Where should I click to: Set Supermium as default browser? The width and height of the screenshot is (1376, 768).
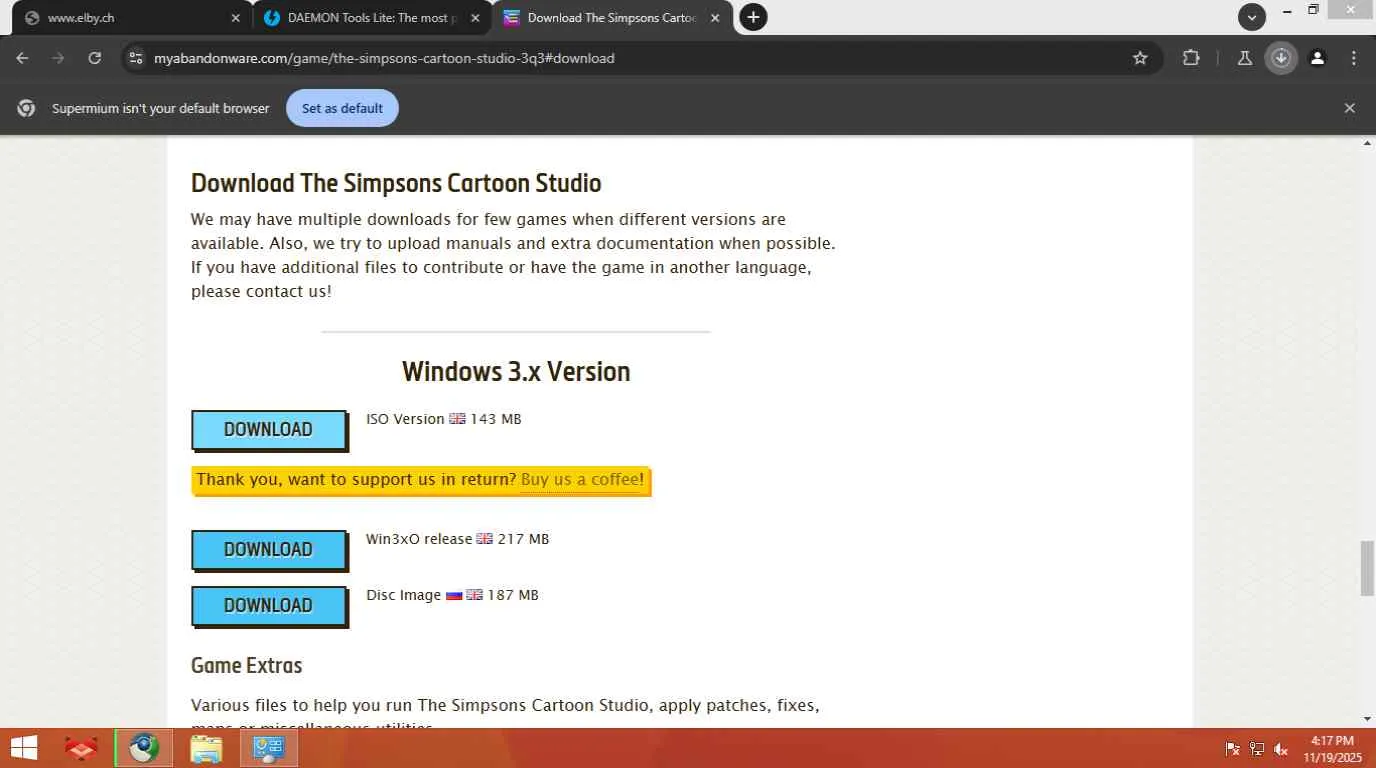(342, 108)
